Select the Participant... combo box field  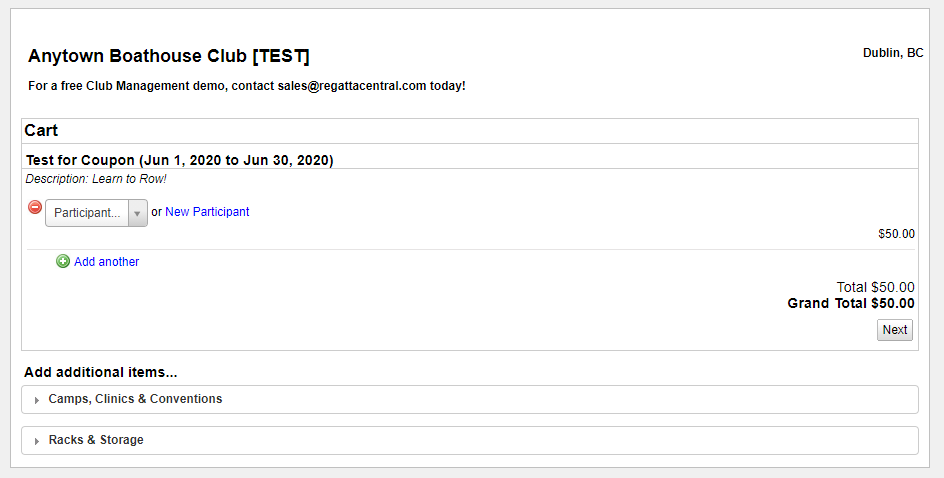coord(96,213)
